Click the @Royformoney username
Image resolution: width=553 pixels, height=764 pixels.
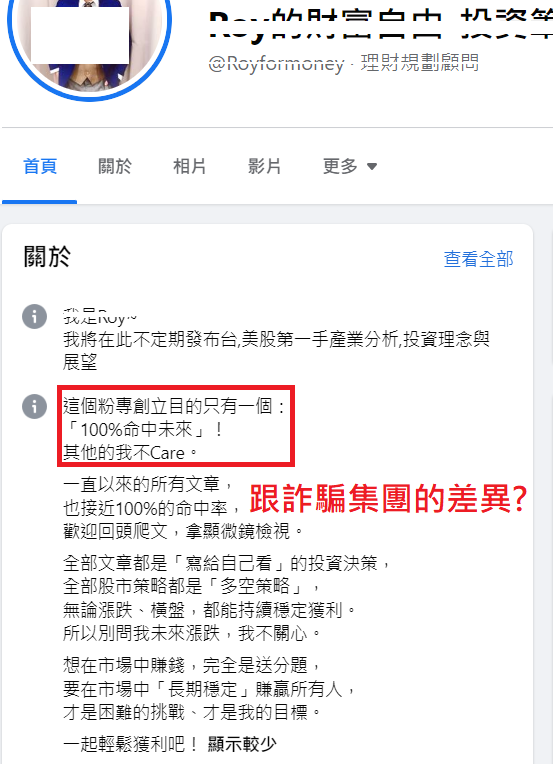[276, 64]
